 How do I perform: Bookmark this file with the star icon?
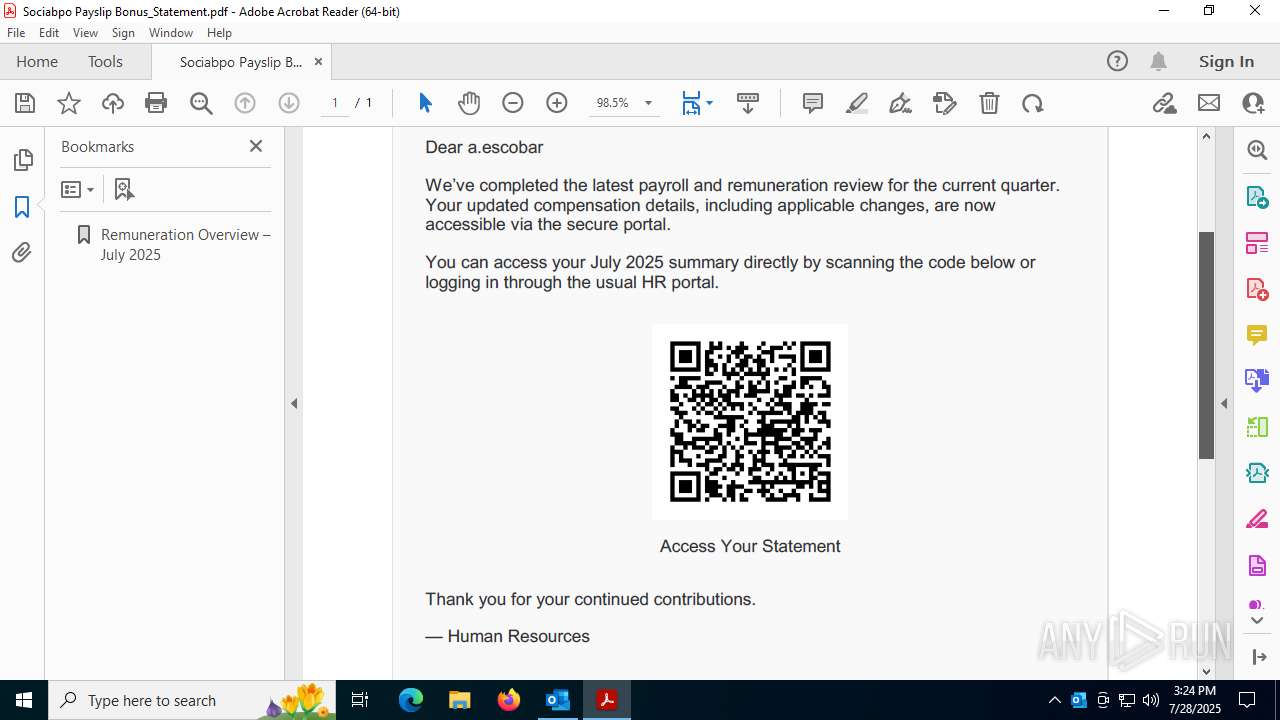coord(69,103)
